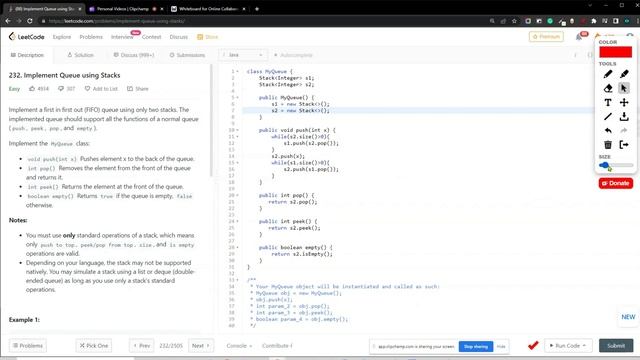Collapse the pop method fold arrow
This screenshot has height=360, width=640.
[238, 196]
